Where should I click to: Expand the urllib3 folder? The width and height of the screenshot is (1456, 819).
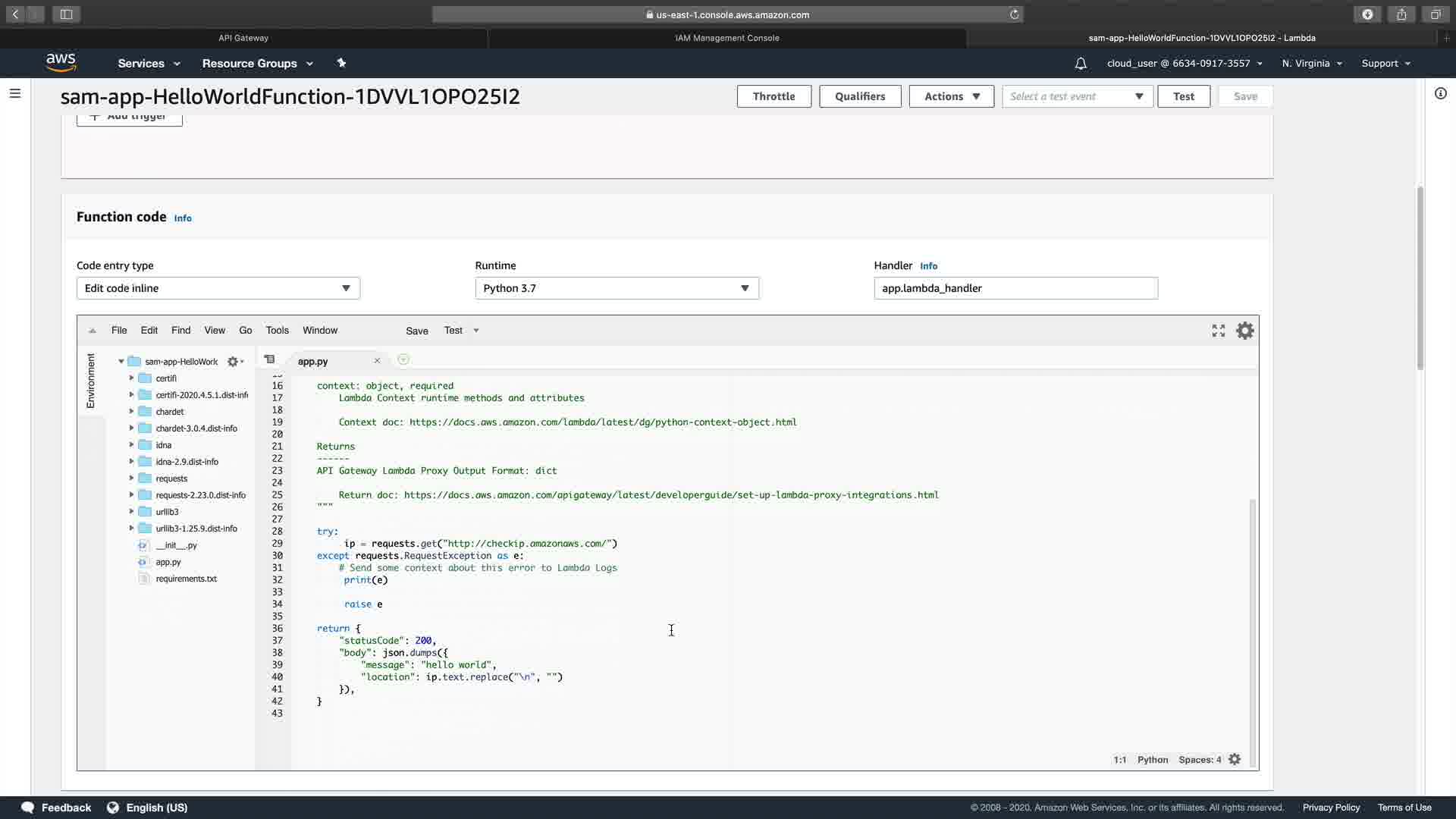[x=131, y=512]
